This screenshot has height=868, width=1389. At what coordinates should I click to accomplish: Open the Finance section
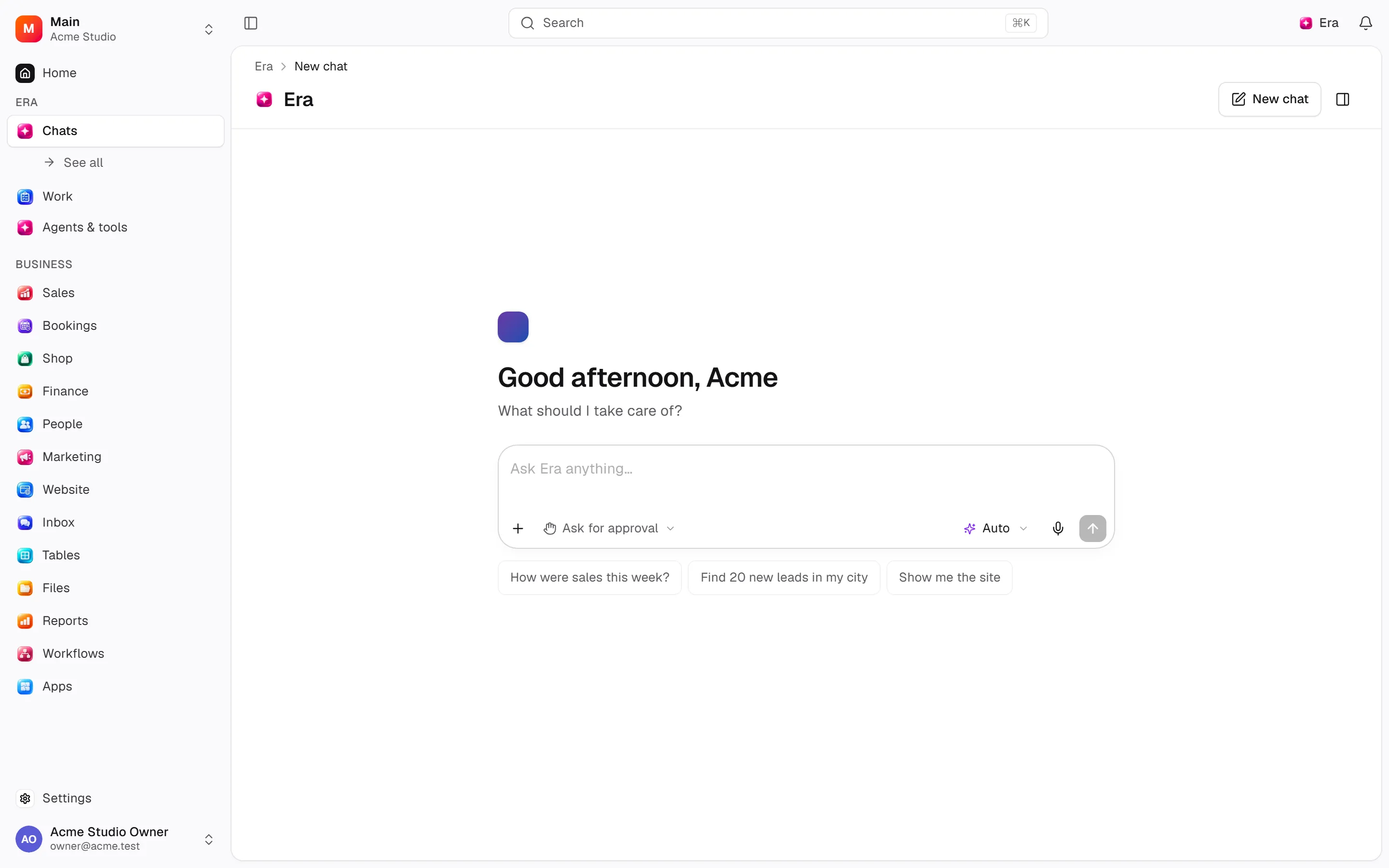[116, 391]
